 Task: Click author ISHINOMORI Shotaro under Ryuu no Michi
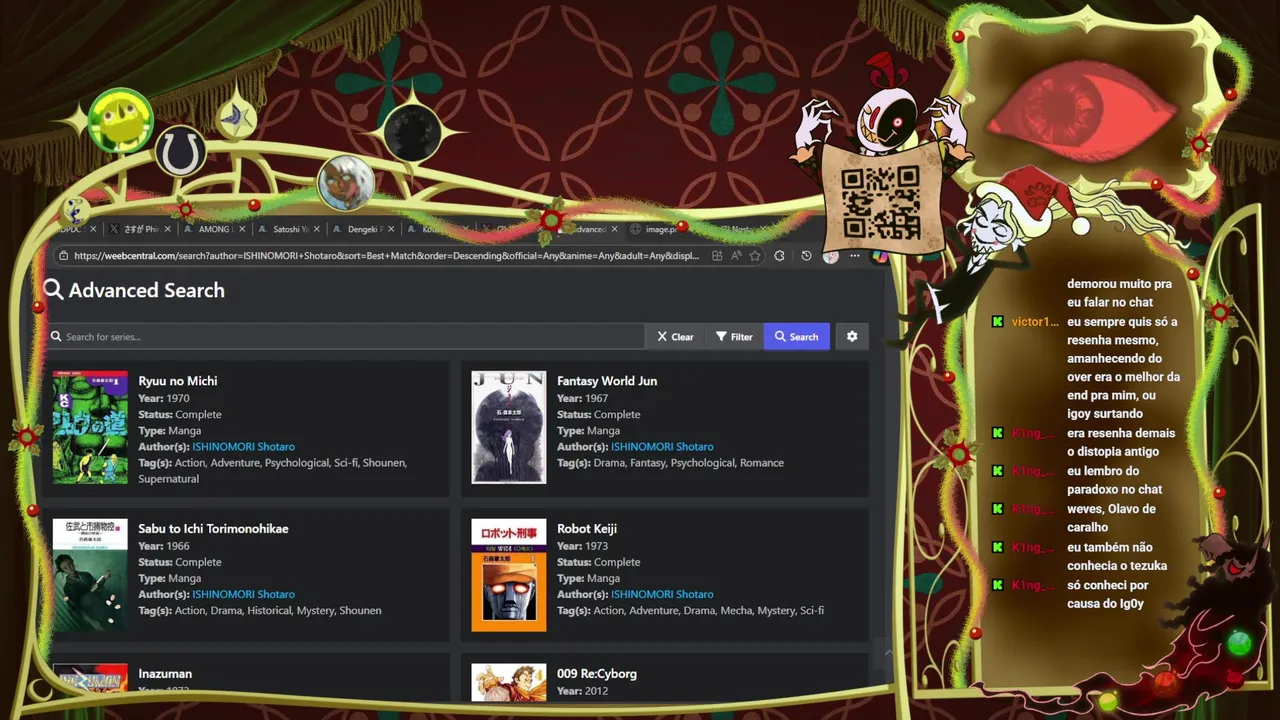pyautogui.click(x=243, y=447)
